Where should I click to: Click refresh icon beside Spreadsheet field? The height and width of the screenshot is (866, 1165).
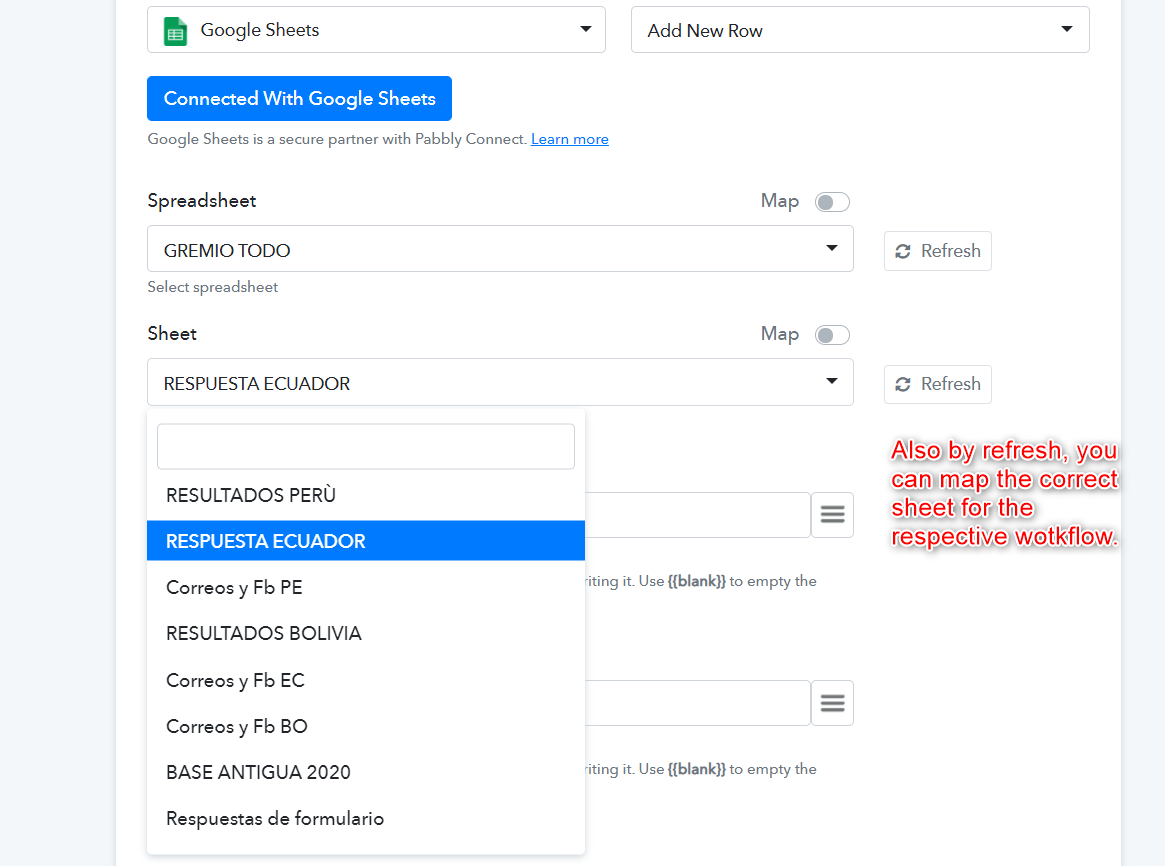[x=903, y=252]
